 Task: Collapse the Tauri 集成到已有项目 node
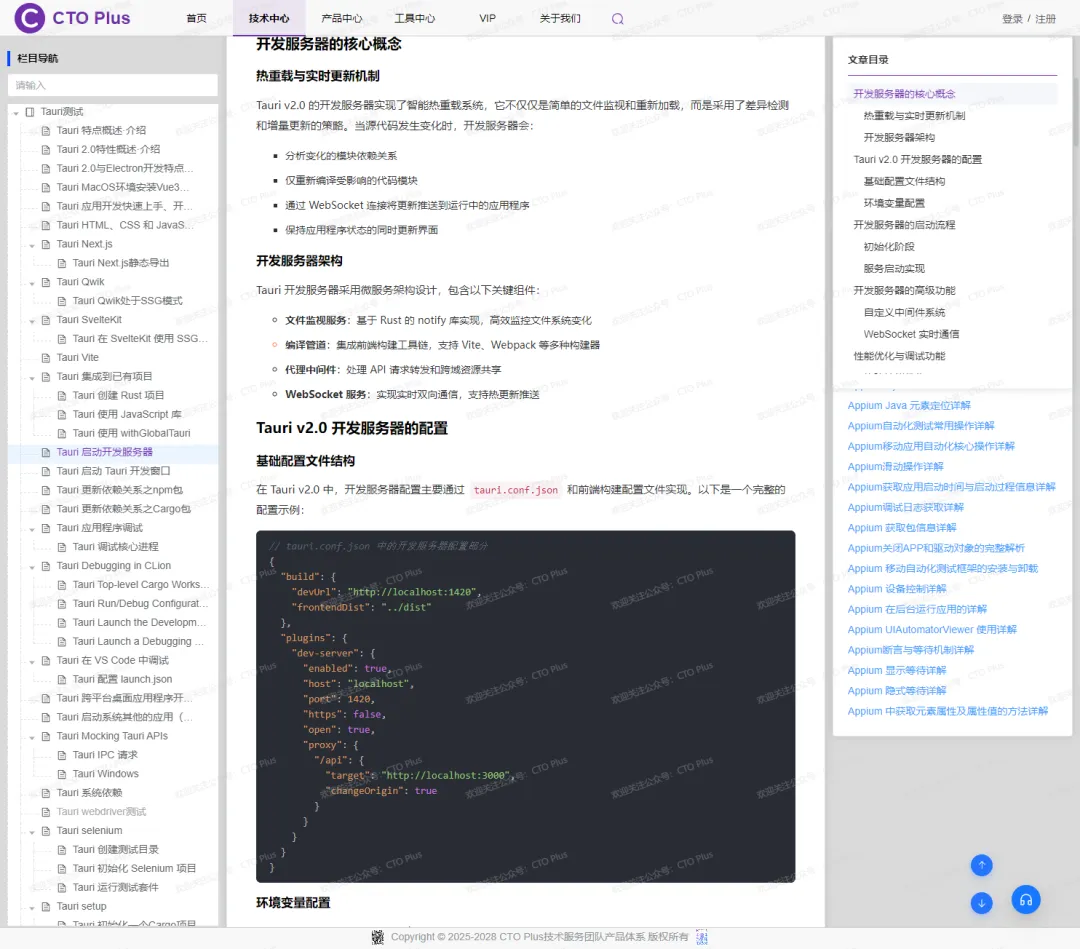click(32, 377)
